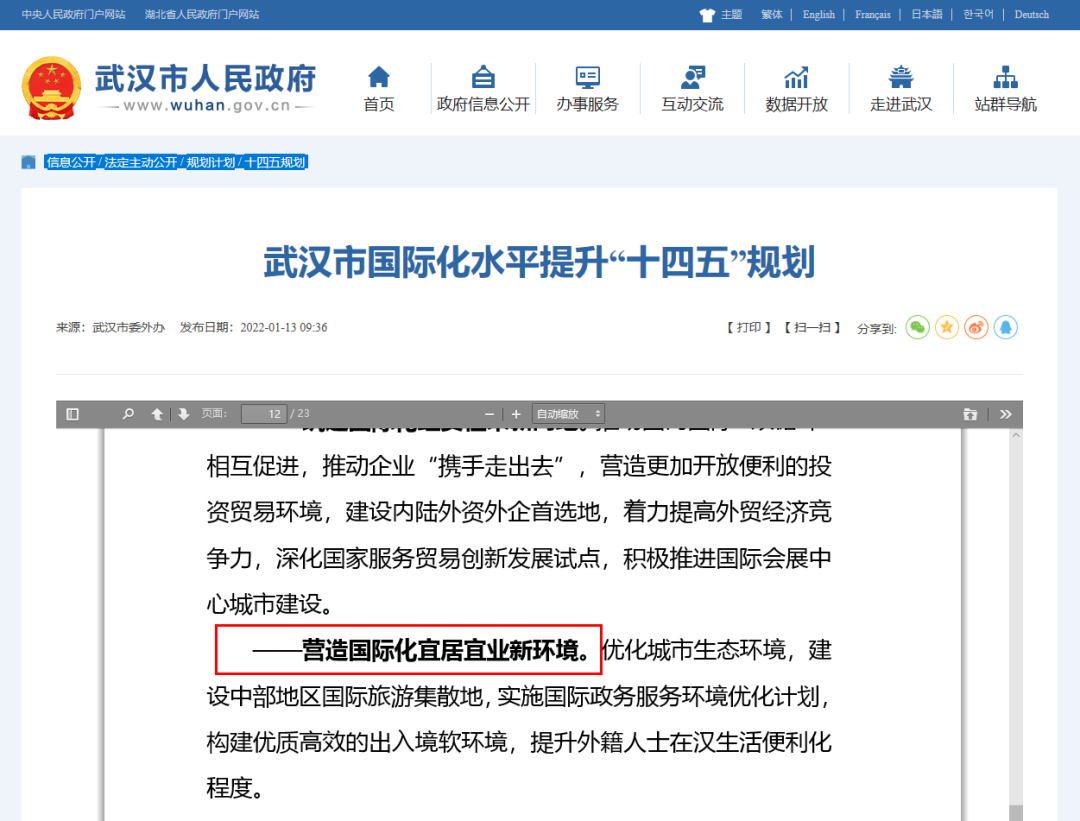This screenshot has height=821, width=1080.
Task: Open 政府信息公开 navigation item
Action: click(483, 89)
